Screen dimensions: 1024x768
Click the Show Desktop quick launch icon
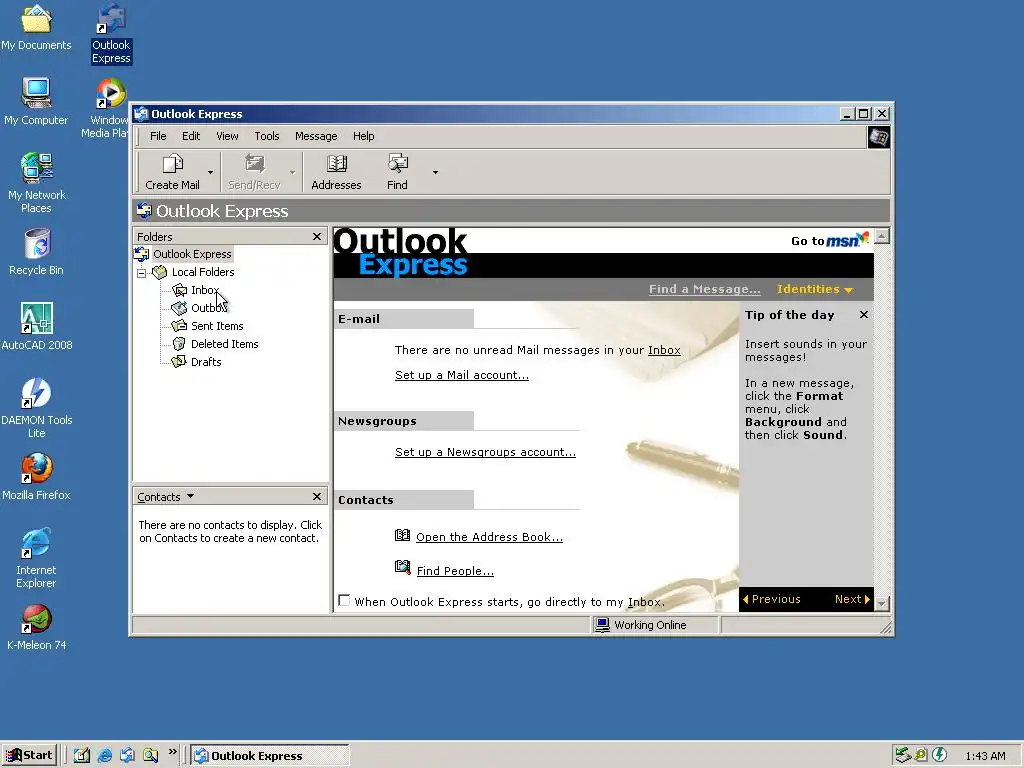click(82, 755)
